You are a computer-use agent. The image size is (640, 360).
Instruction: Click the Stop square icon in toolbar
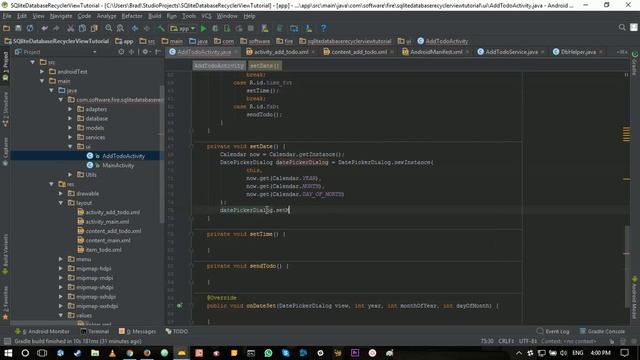(251, 28)
